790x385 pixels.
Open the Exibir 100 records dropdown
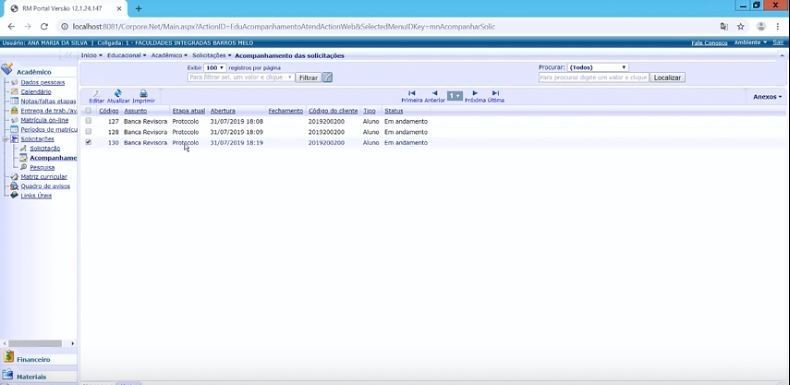click(215, 68)
